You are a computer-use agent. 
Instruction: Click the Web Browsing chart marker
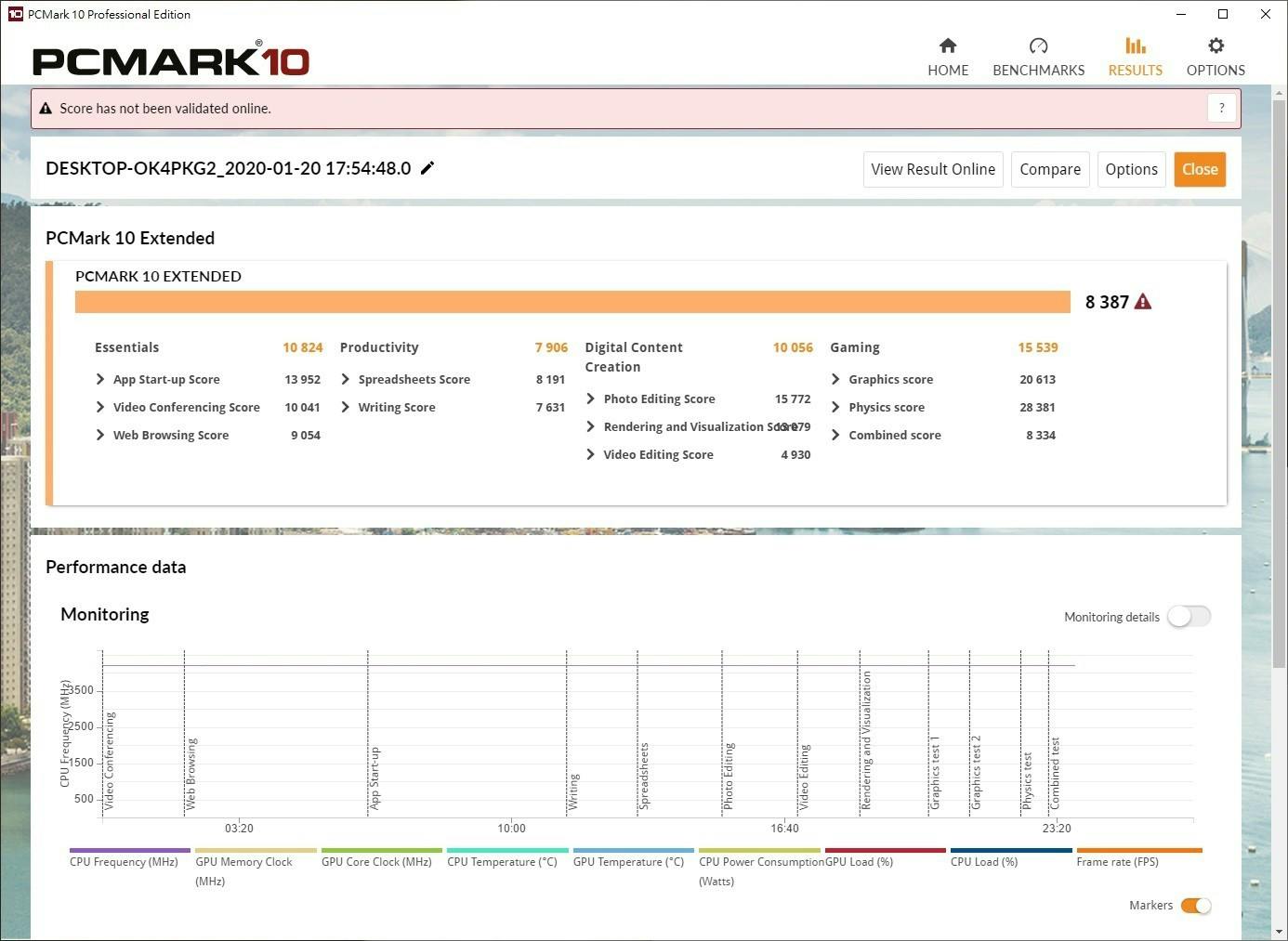[191, 775]
